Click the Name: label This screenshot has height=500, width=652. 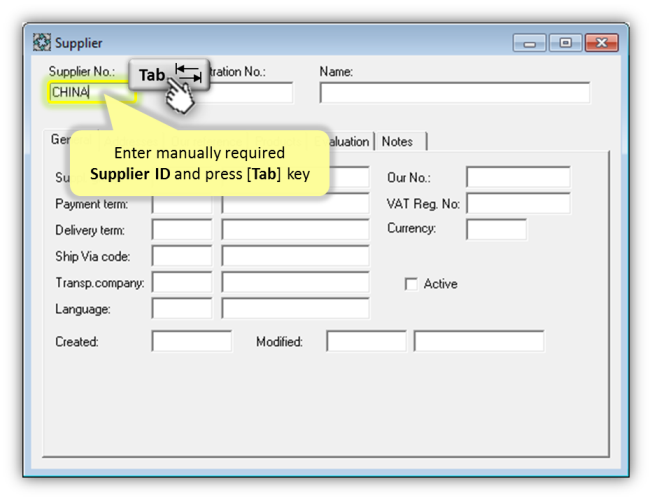[336, 72]
